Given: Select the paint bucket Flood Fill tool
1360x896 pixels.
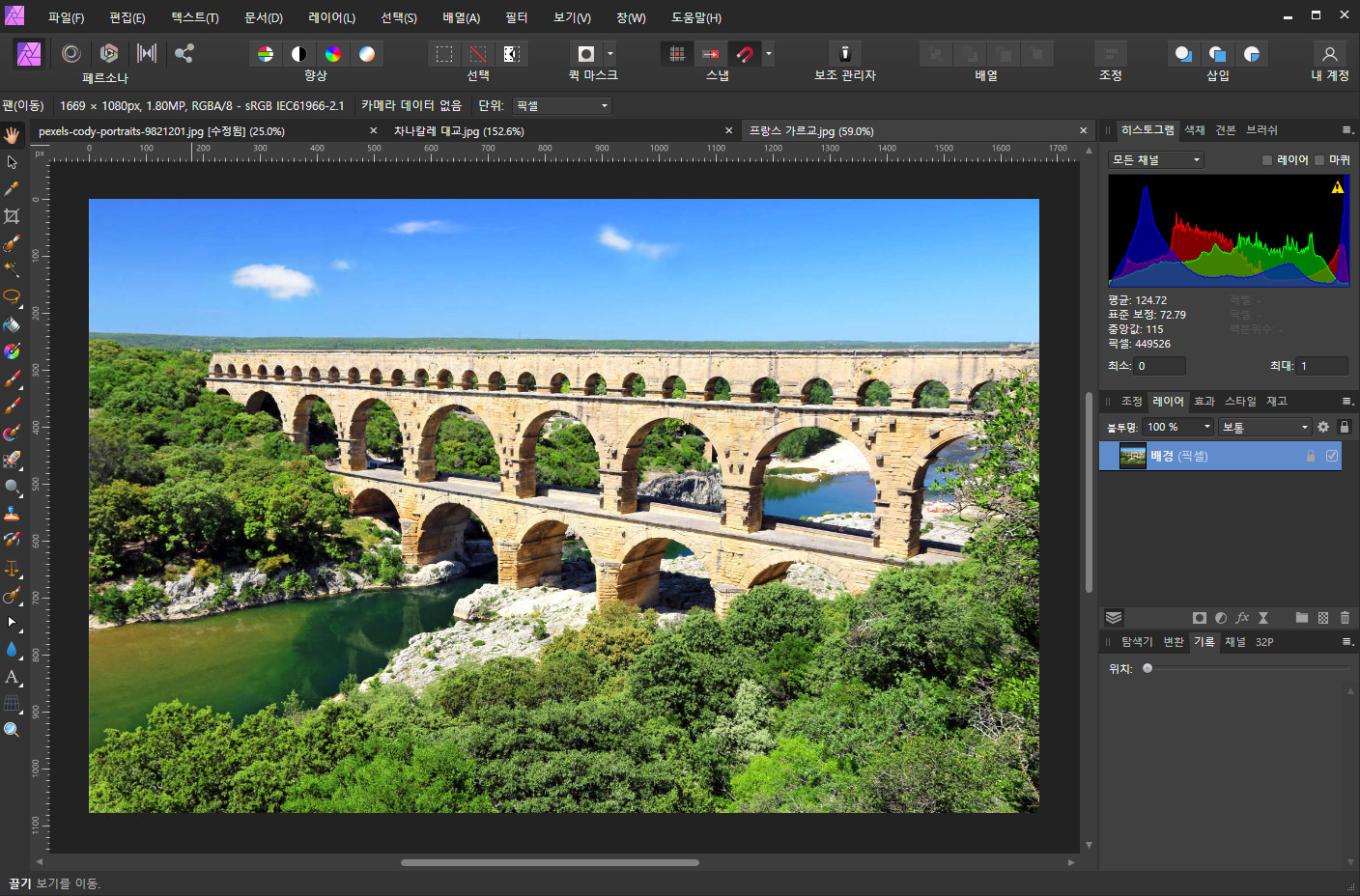Looking at the screenshot, I should [x=12, y=324].
